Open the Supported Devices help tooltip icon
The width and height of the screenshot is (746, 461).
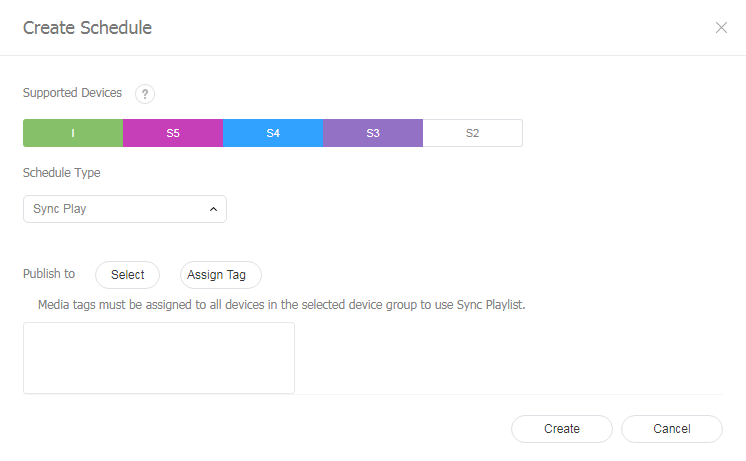[145, 94]
